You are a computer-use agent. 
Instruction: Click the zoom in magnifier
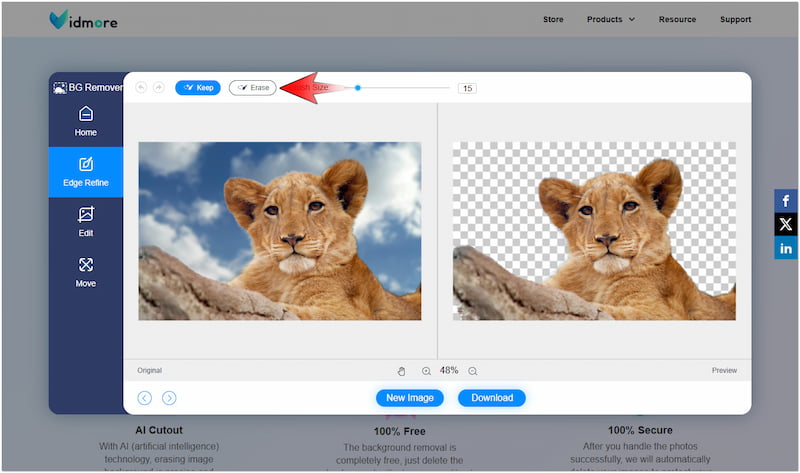[427, 371]
